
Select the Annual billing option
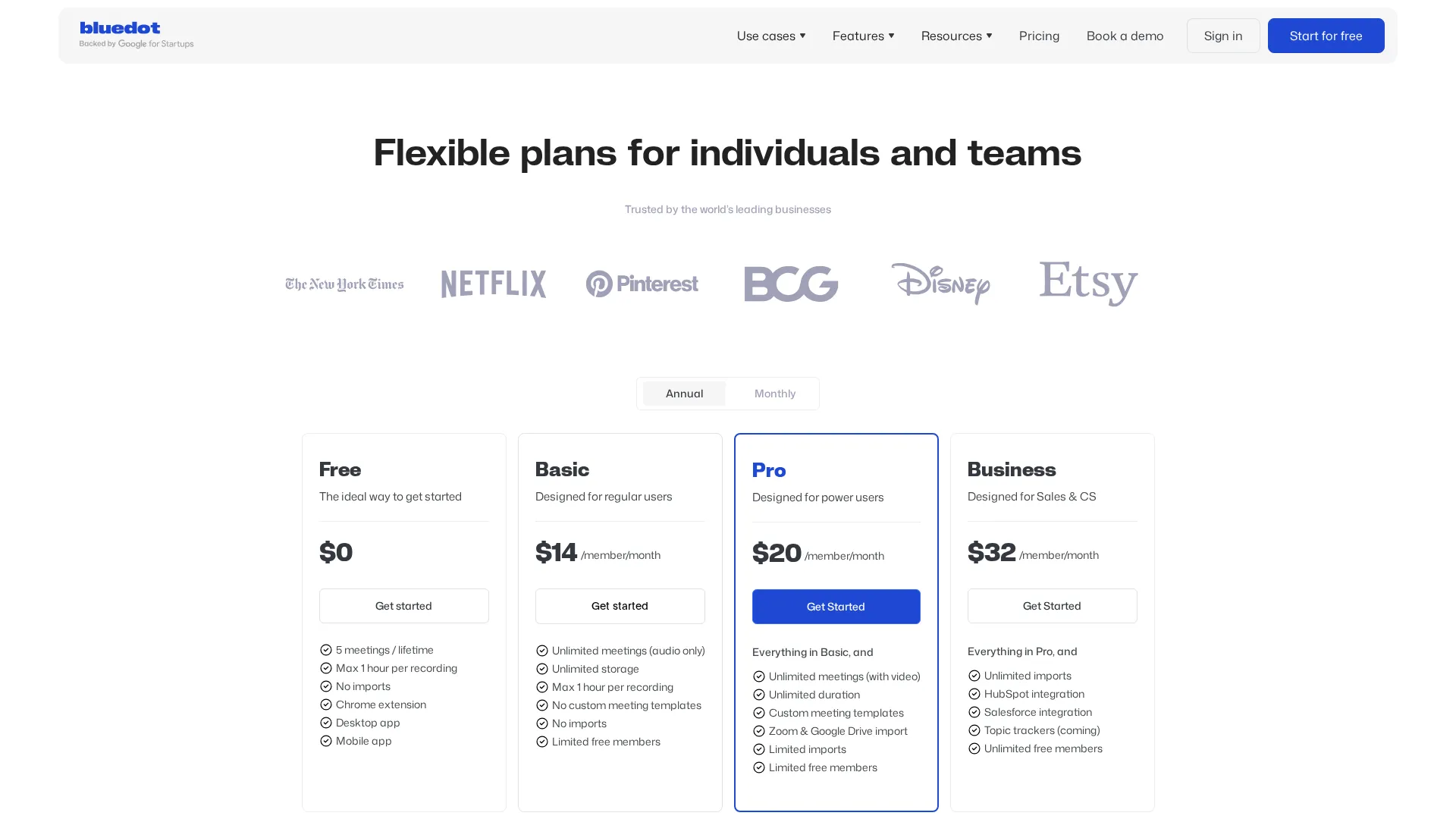click(x=684, y=394)
